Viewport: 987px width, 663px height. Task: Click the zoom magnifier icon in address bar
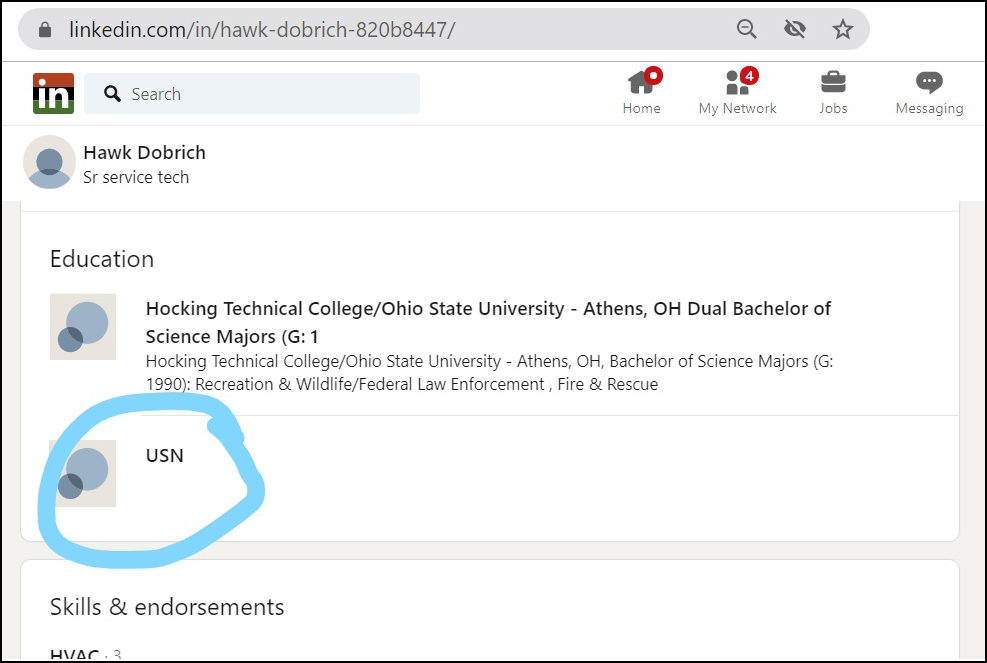[x=747, y=29]
